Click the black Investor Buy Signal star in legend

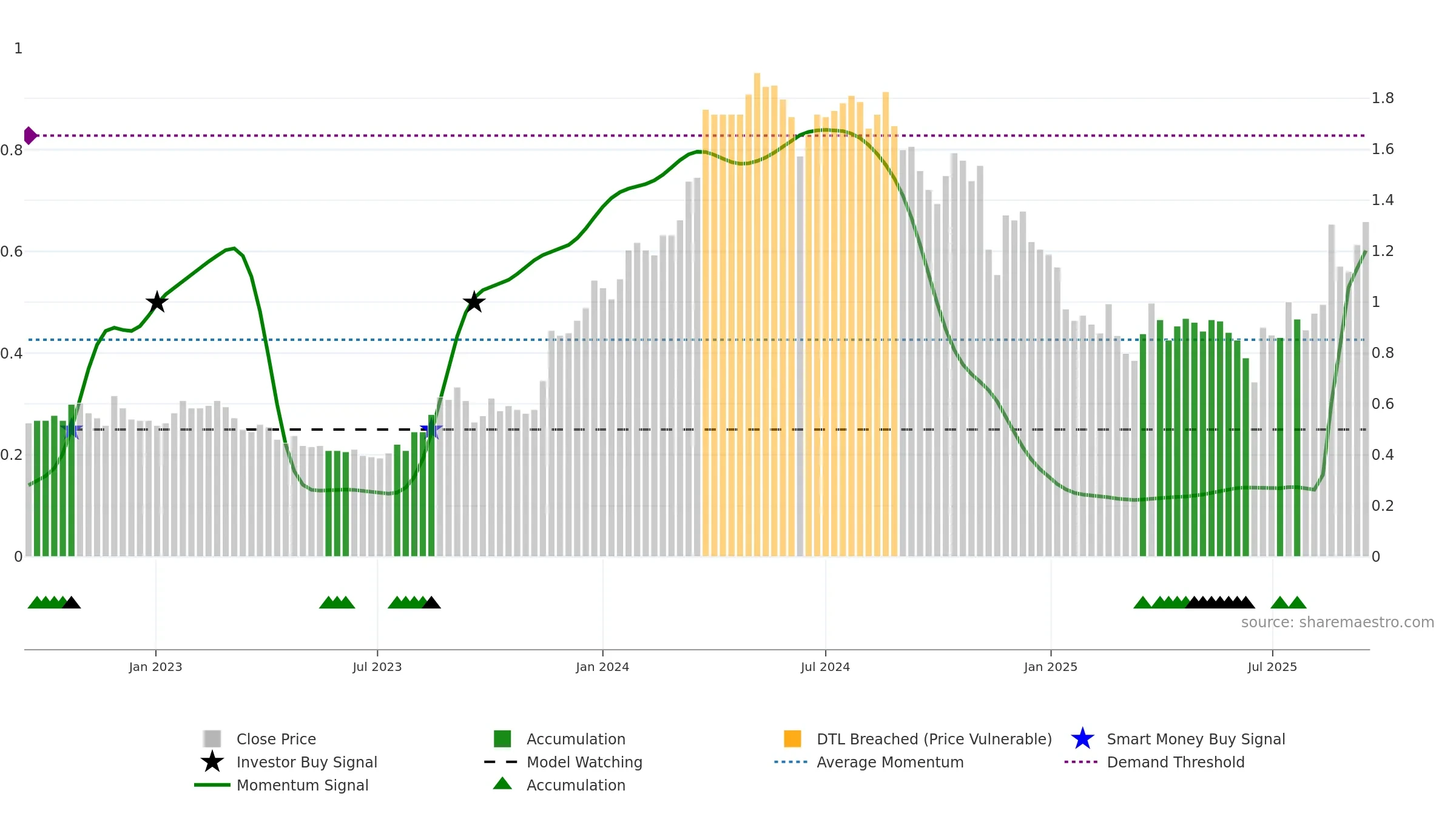212,761
